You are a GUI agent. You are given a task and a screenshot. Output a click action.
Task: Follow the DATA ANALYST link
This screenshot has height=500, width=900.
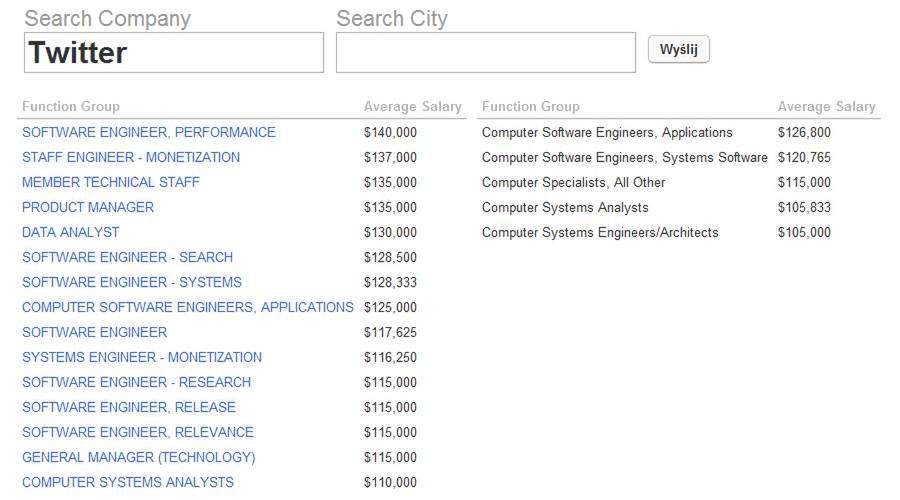point(71,232)
